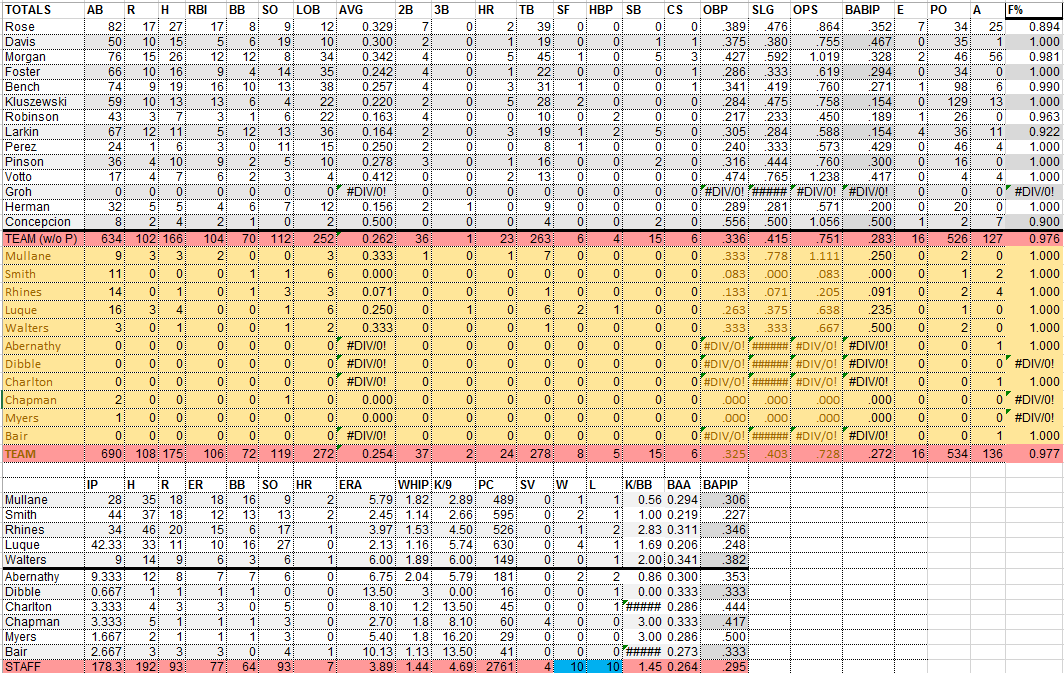The width and height of the screenshot is (1064, 673).
Task: Select the STAFF label cell
Action: tap(43, 666)
